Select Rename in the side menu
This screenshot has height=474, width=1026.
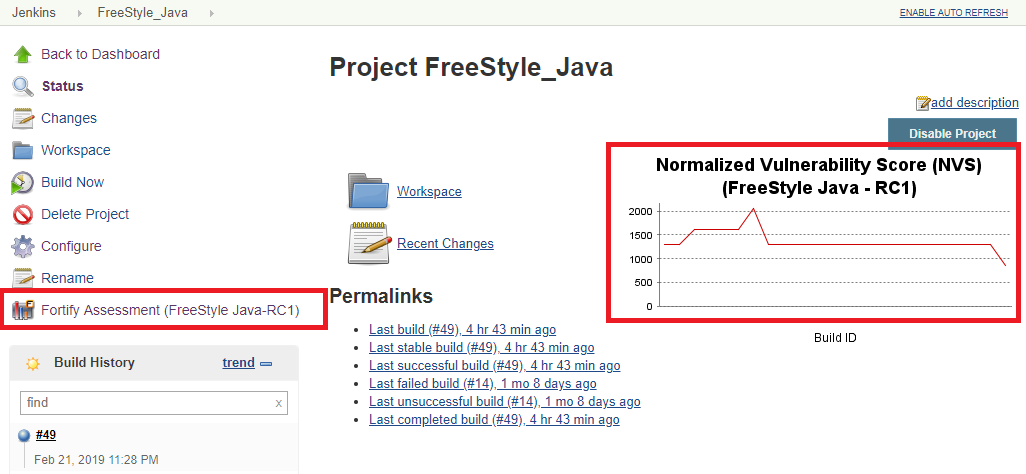67,278
